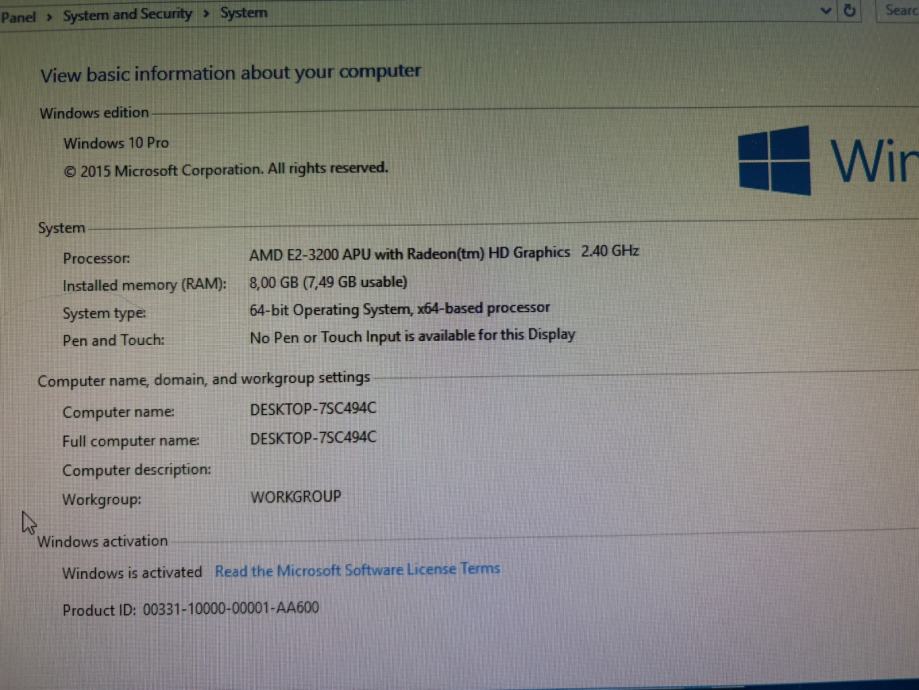Click the 'Processor:' label

pos(96,259)
